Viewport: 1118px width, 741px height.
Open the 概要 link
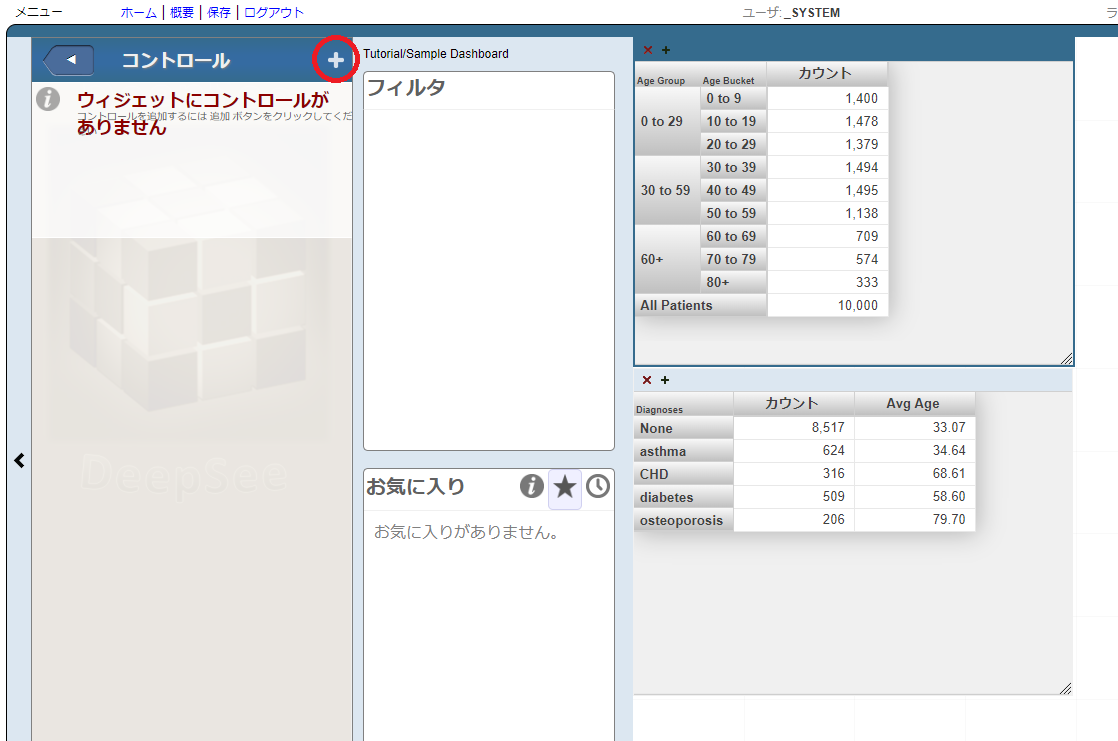[x=182, y=13]
